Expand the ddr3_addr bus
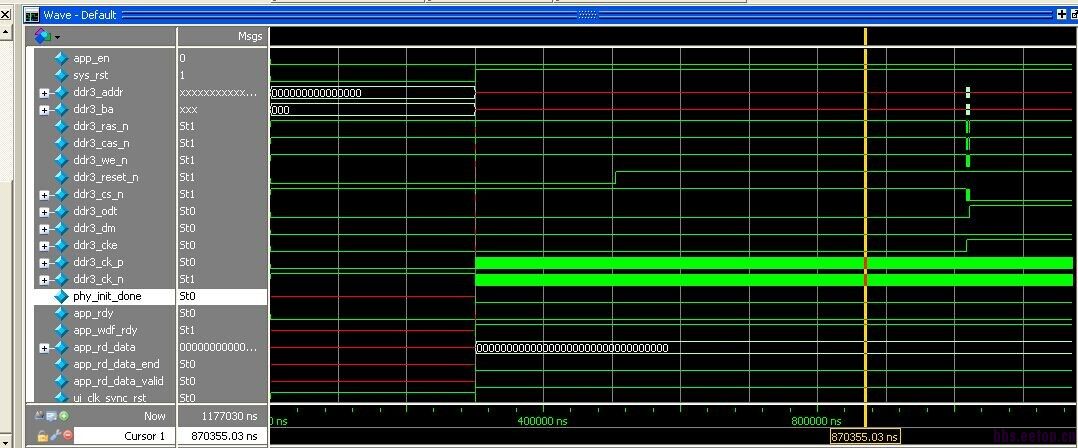 click(x=44, y=93)
